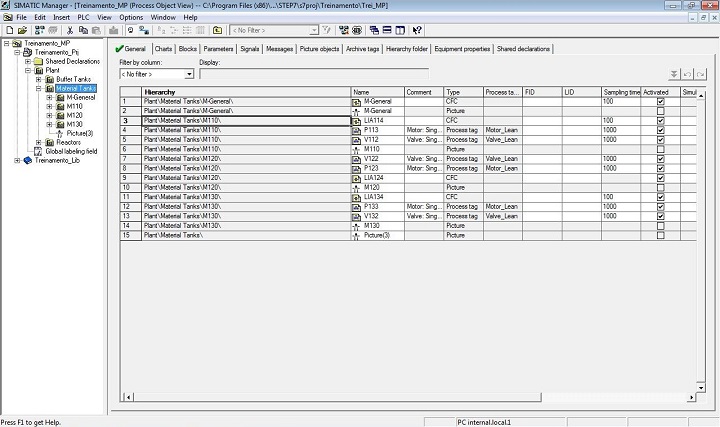Click the horizontal scrollbar thumb under table
The image size is (720, 427).
[x=338, y=397]
